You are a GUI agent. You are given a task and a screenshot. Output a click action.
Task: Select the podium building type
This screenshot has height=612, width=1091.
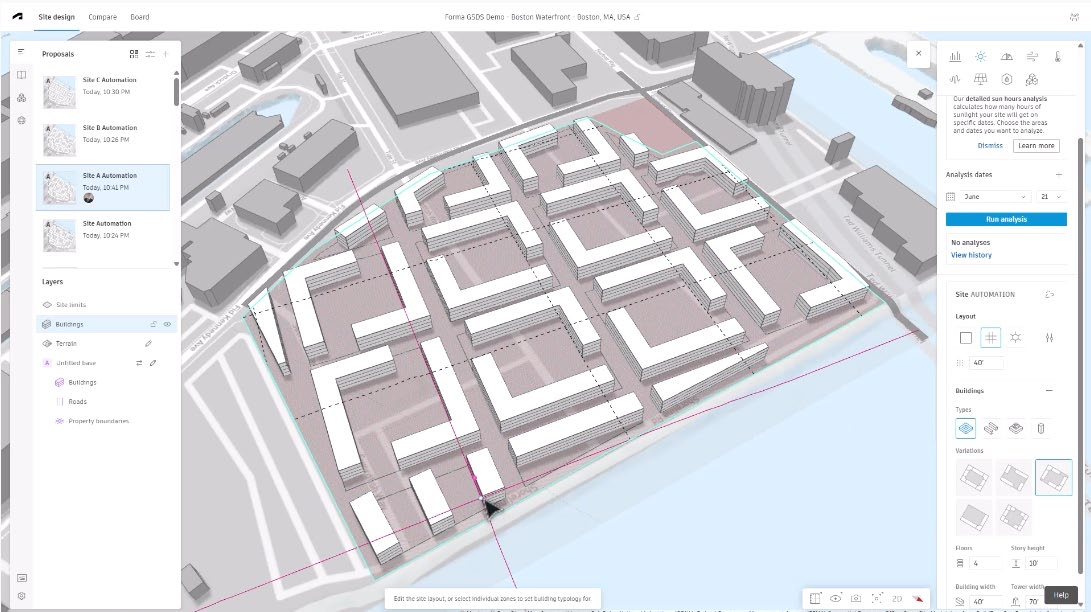[x=1016, y=428]
